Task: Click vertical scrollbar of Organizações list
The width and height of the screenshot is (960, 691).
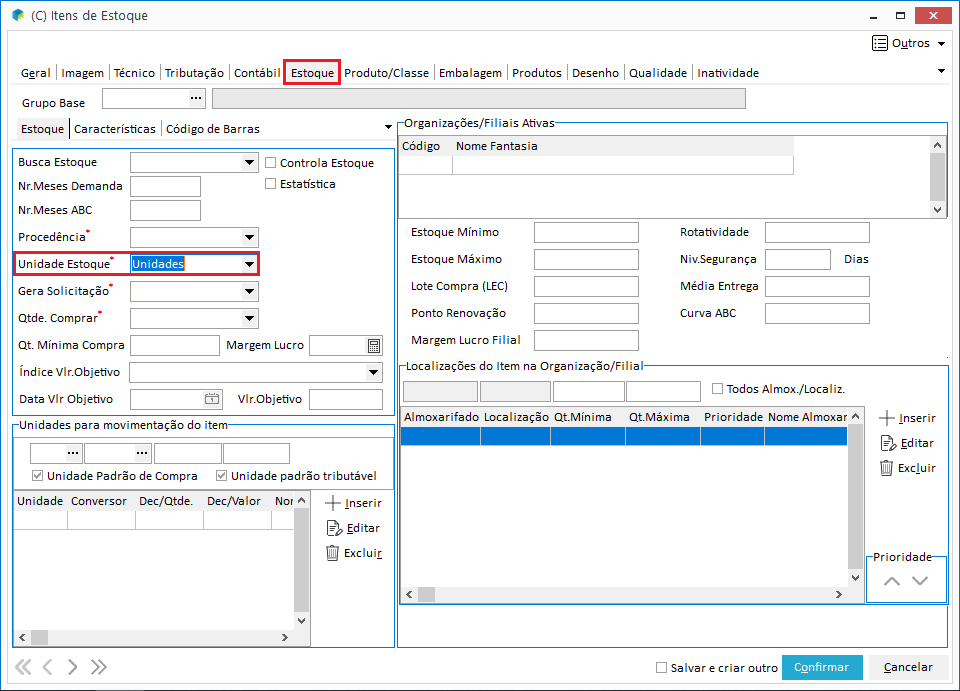Action: 937,177
